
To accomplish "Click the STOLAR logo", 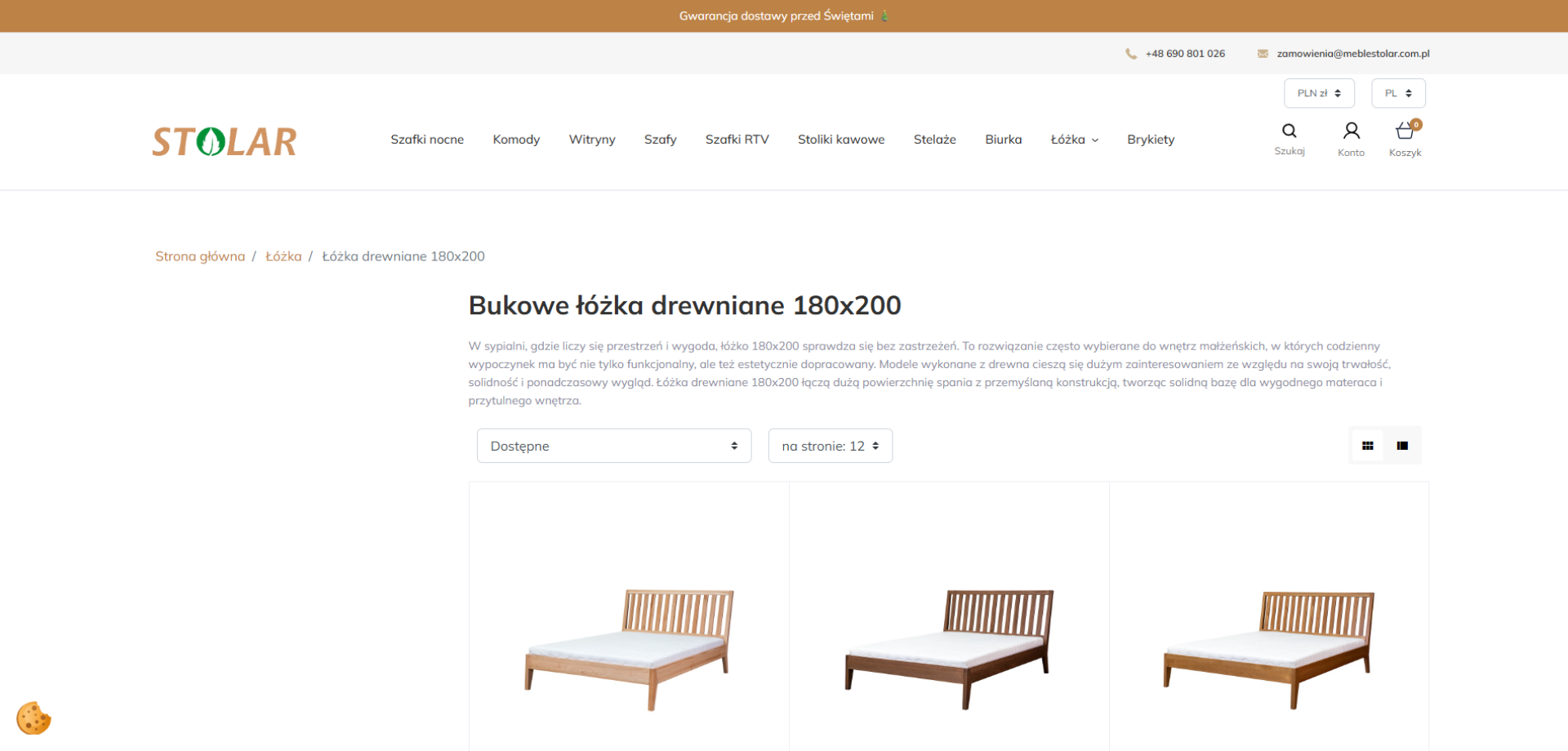I will coord(224,140).
